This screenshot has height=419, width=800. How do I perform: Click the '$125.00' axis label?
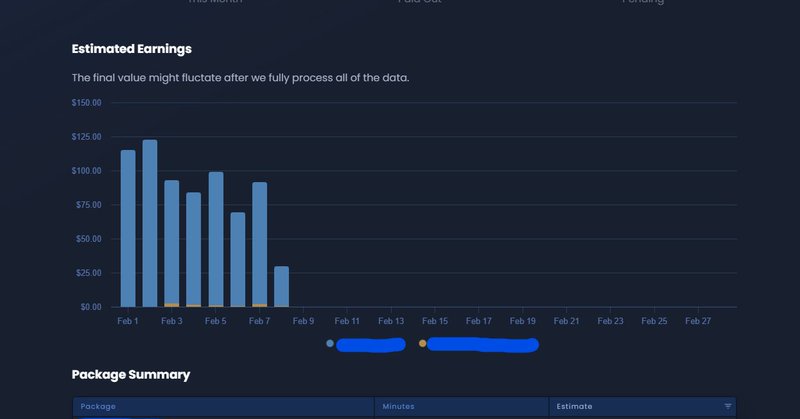[86, 137]
